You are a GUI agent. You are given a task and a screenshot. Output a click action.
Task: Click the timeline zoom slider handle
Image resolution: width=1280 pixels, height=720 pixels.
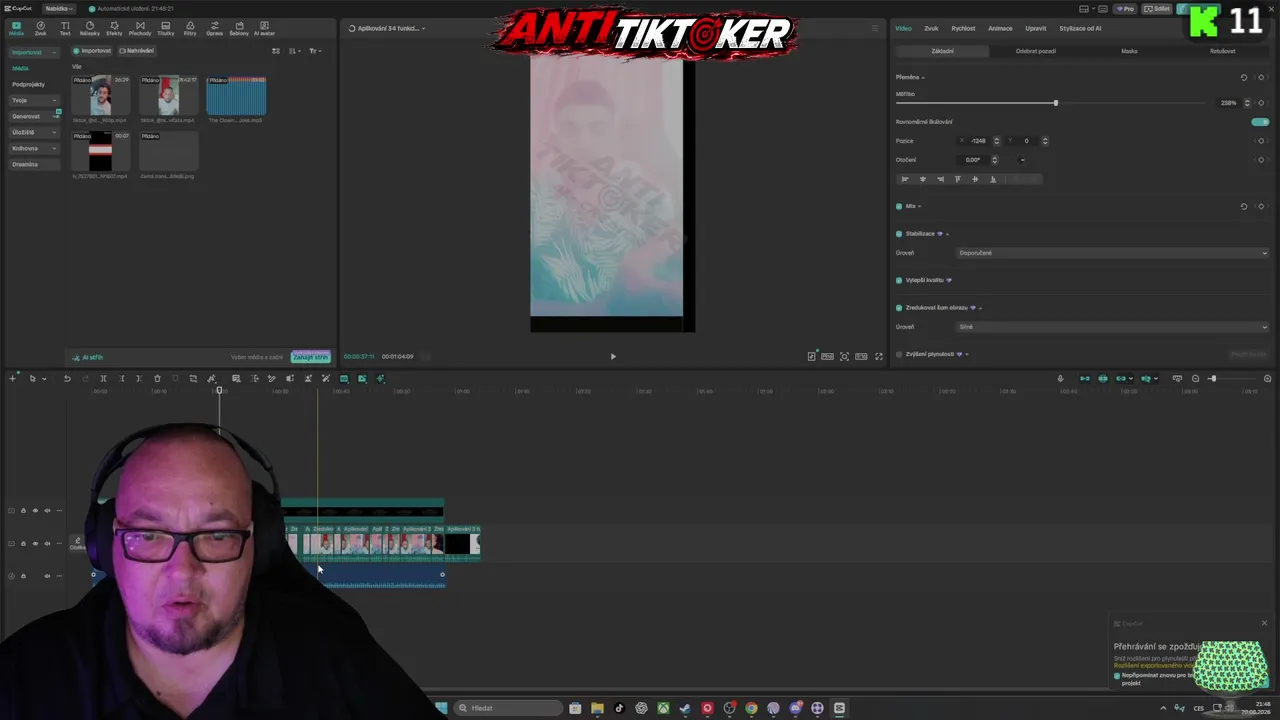1213,379
